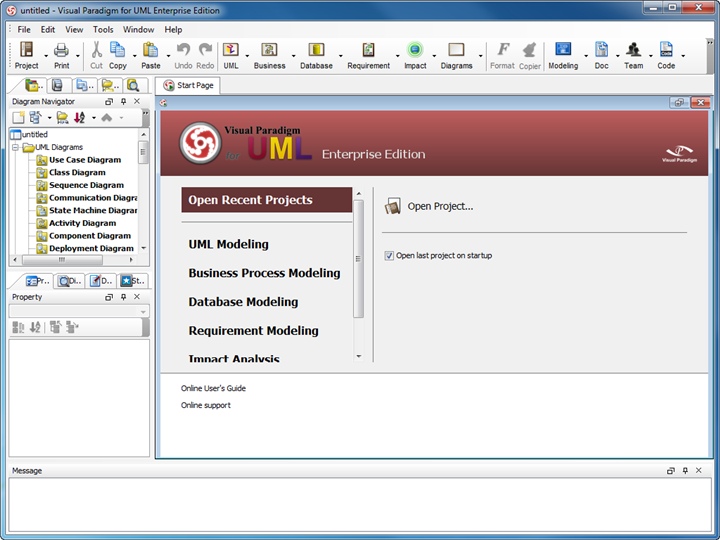Click the Open Project... link
Image resolution: width=720 pixels, height=540 pixels.
[440, 206]
